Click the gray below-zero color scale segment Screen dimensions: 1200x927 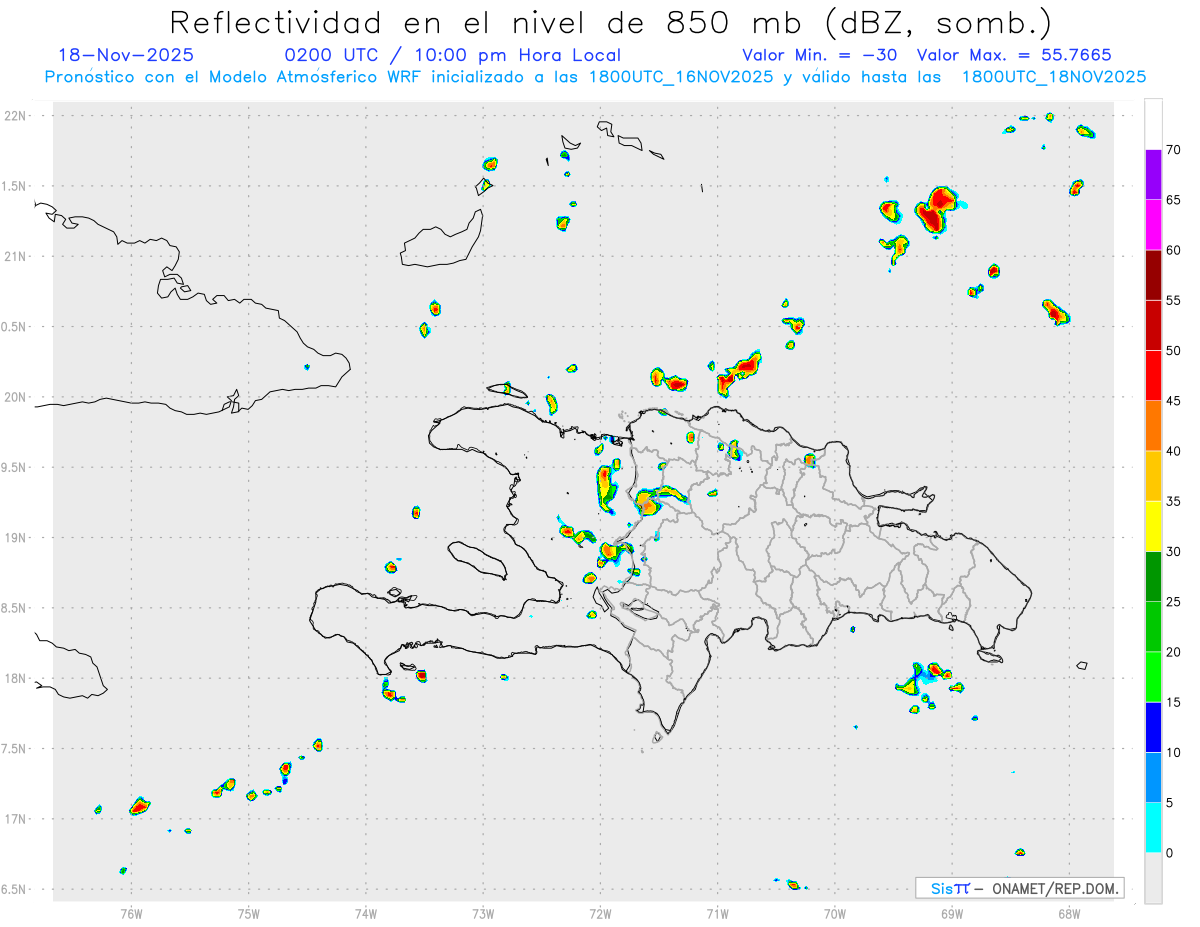(x=1153, y=877)
